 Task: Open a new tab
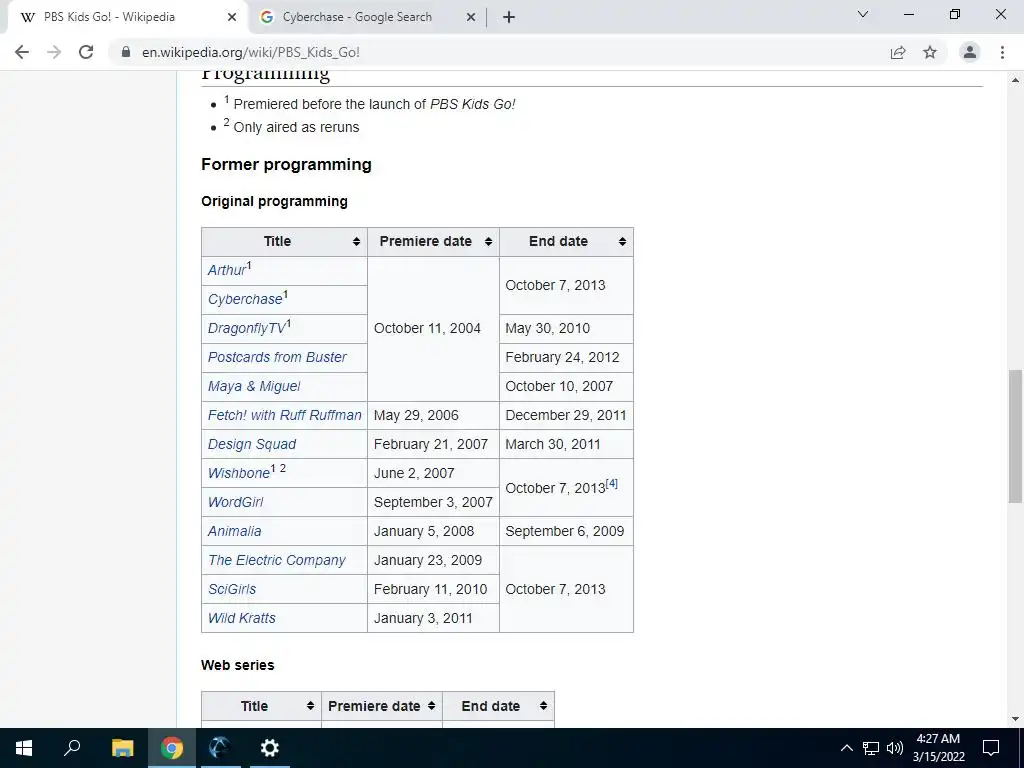[x=509, y=18]
